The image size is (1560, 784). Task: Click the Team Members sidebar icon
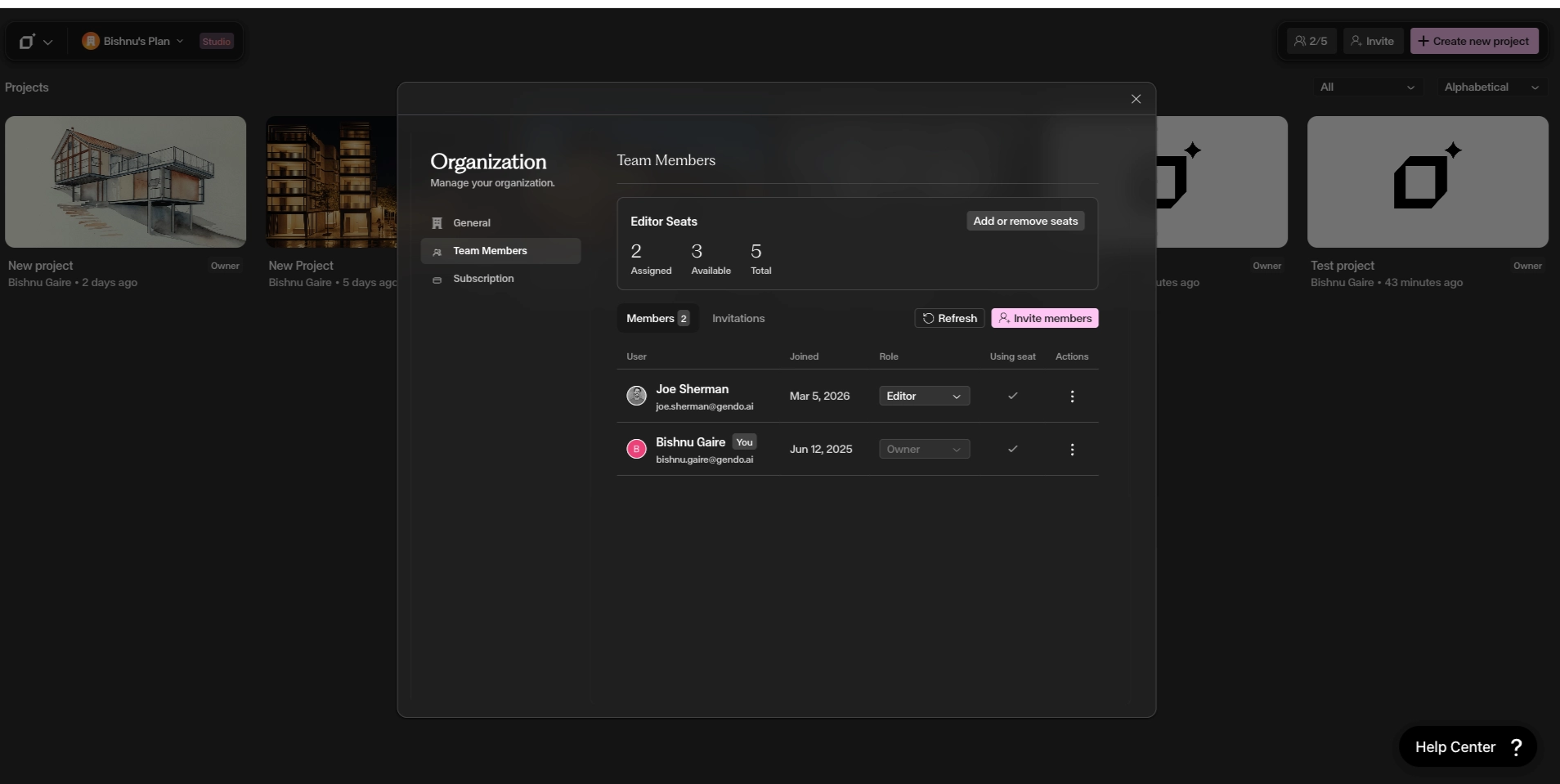click(x=437, y=251)
